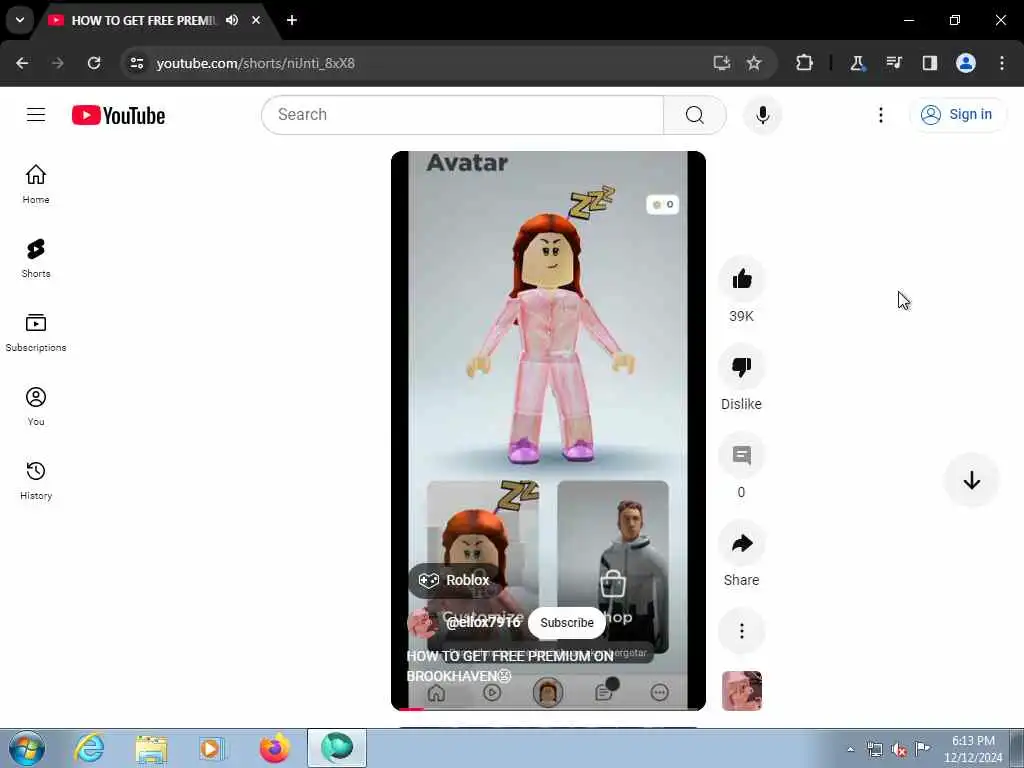This screenshot has height=768, width=1024.
Task: Reload the page
Action: tap(94, 63)
